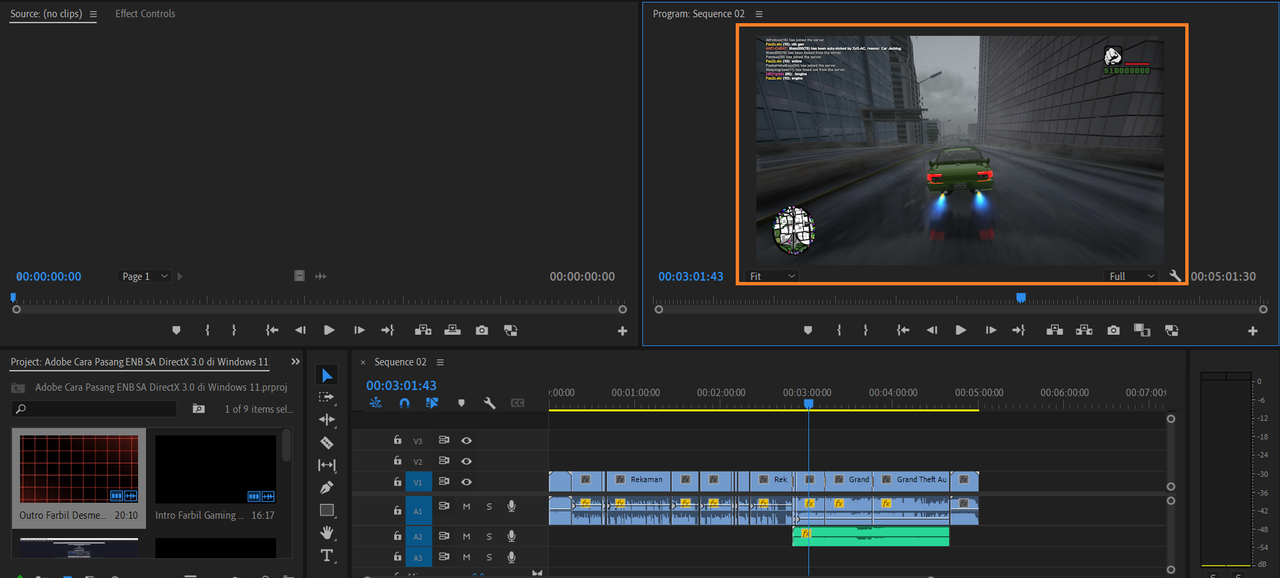Expand hidden Project panel tabs chevron
The width and height of the screenshot is (1280, 578).
click(x=295, y=362)
